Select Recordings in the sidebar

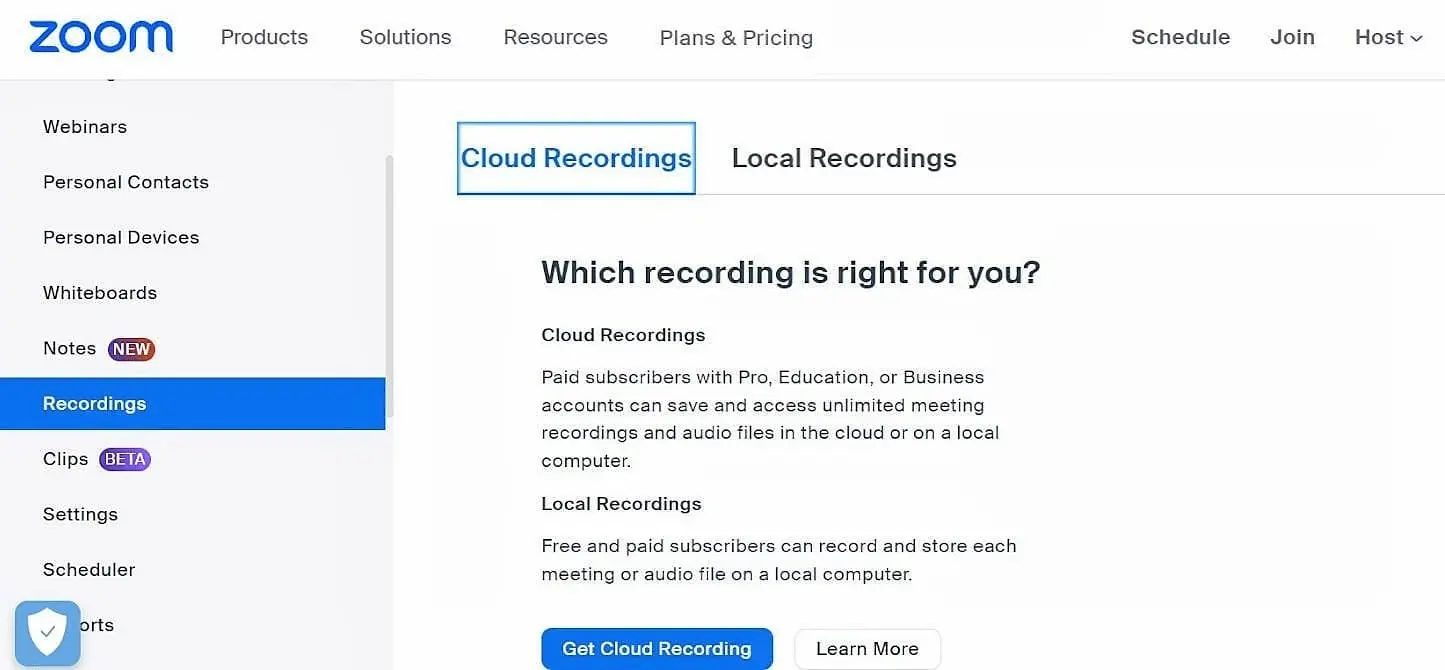click(192, 404)
